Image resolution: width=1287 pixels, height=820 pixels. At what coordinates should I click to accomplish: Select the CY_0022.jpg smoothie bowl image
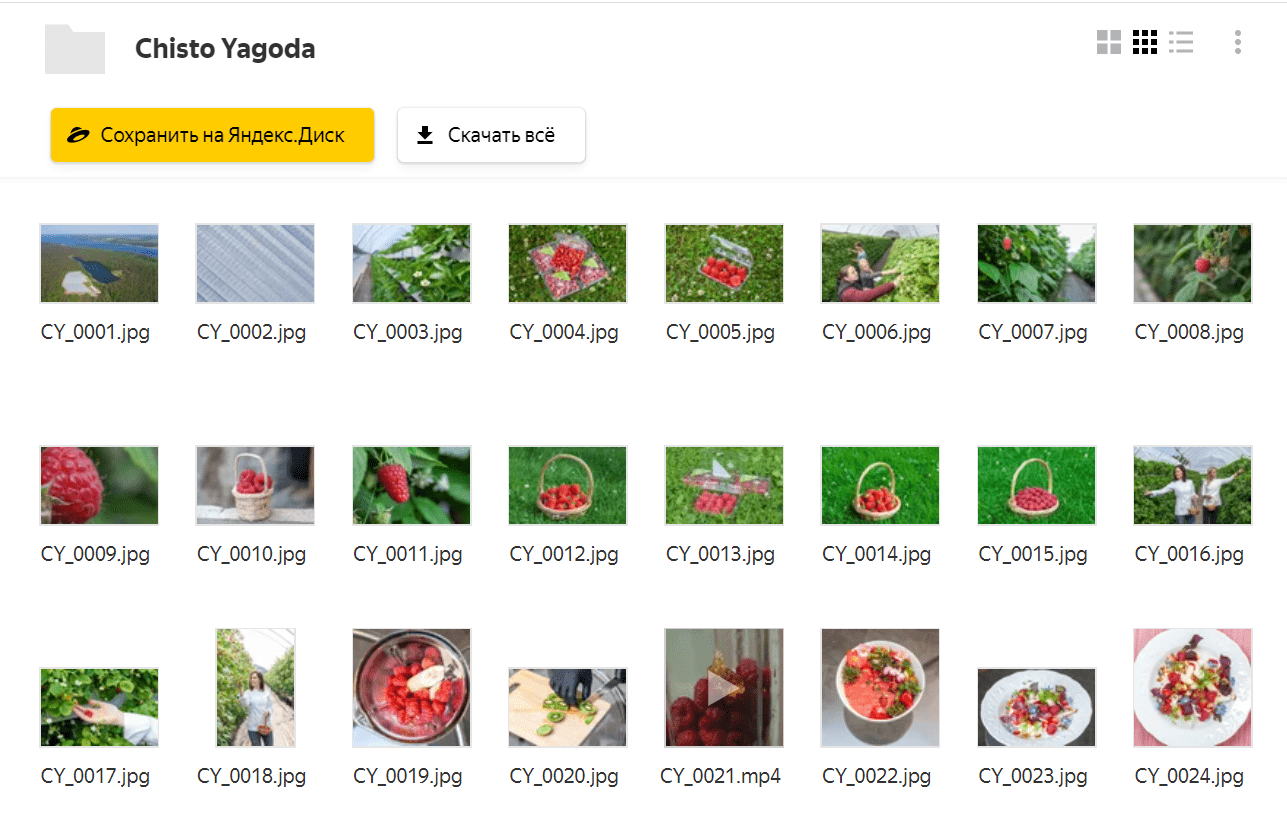(x=880, y=687)
